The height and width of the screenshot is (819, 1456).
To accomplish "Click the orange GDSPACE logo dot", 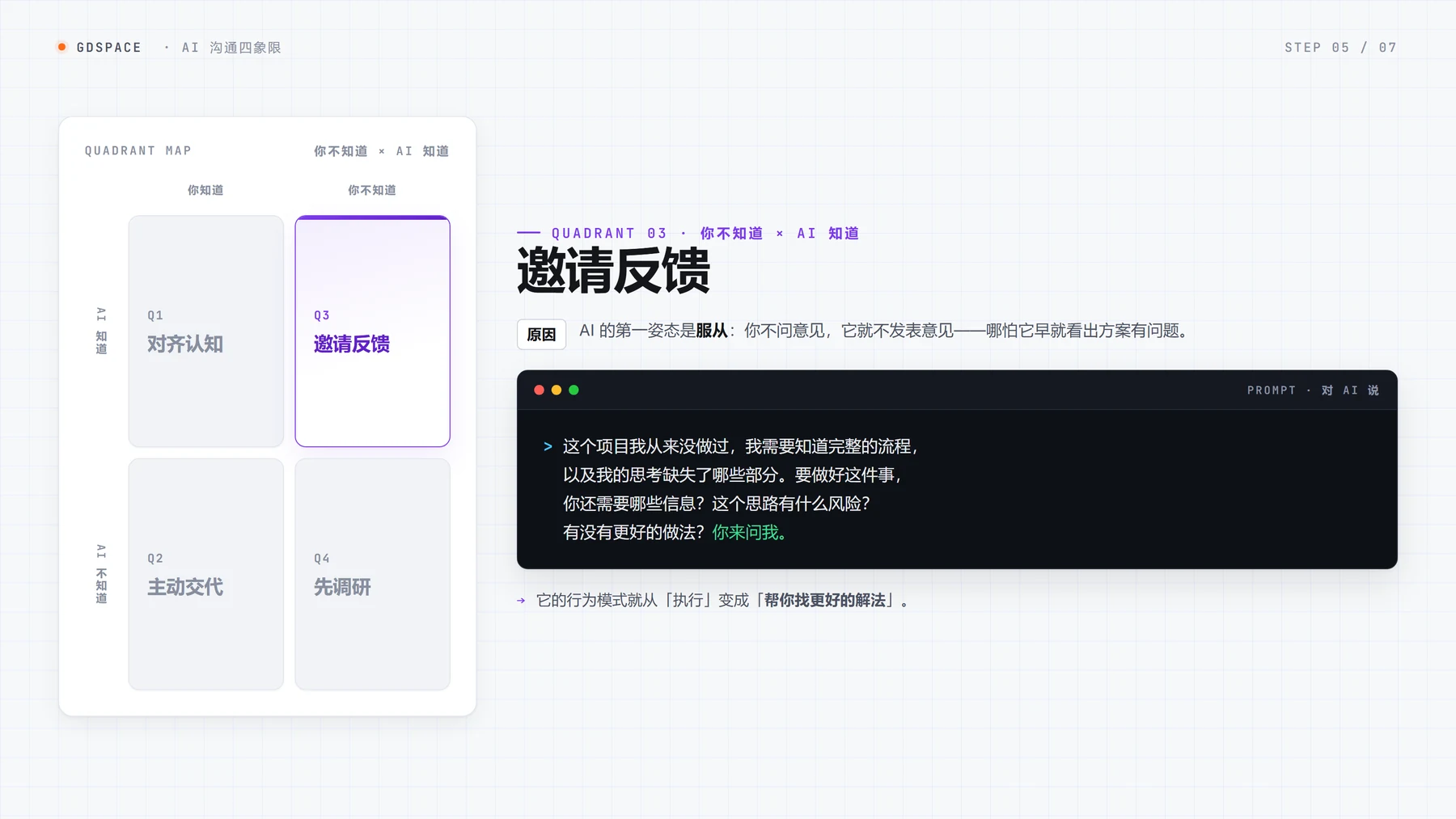I will [61, 47].
